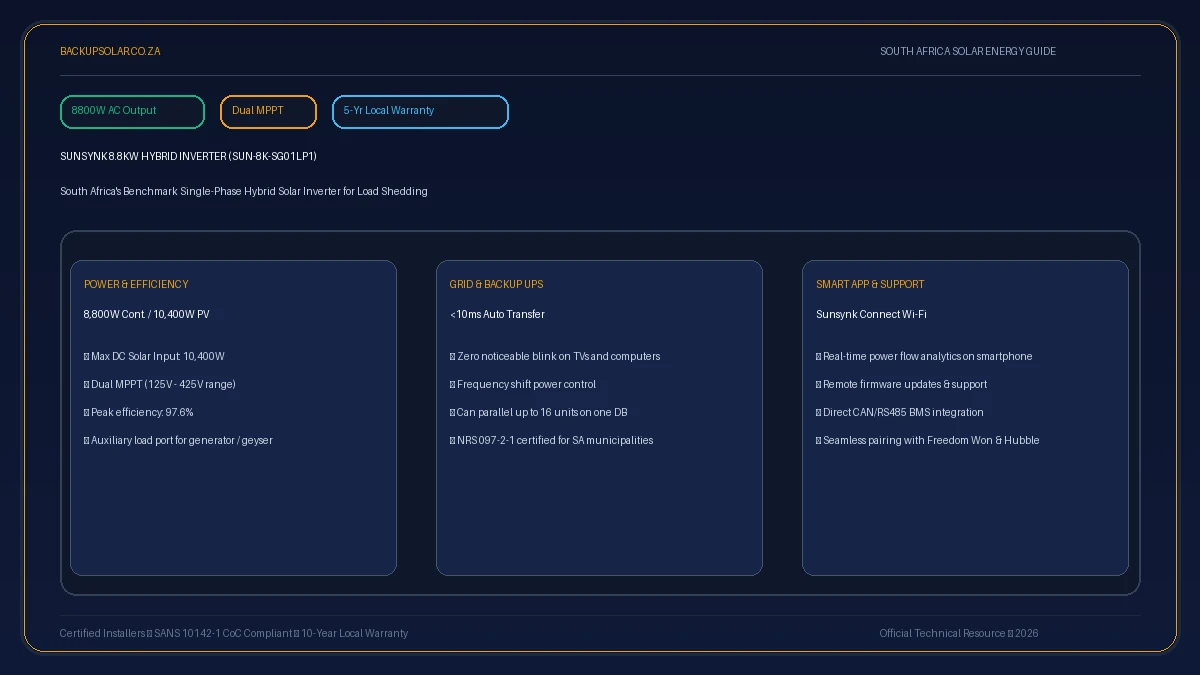1200x675 pixels.
Task: Click Official Technical Resource 2026 footer
Action: (959, 634)
